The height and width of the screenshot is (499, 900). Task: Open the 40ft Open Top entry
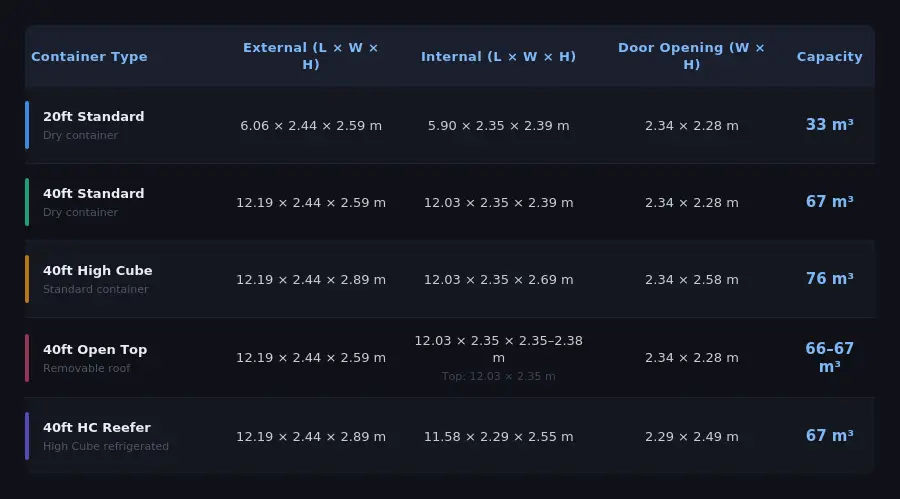[x=95, y=350]
